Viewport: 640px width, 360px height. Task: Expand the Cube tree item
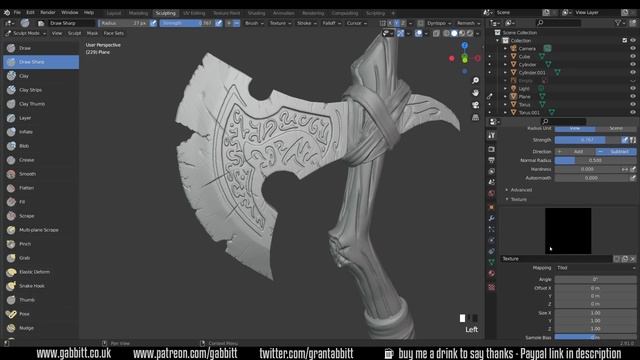click(505, 56)
